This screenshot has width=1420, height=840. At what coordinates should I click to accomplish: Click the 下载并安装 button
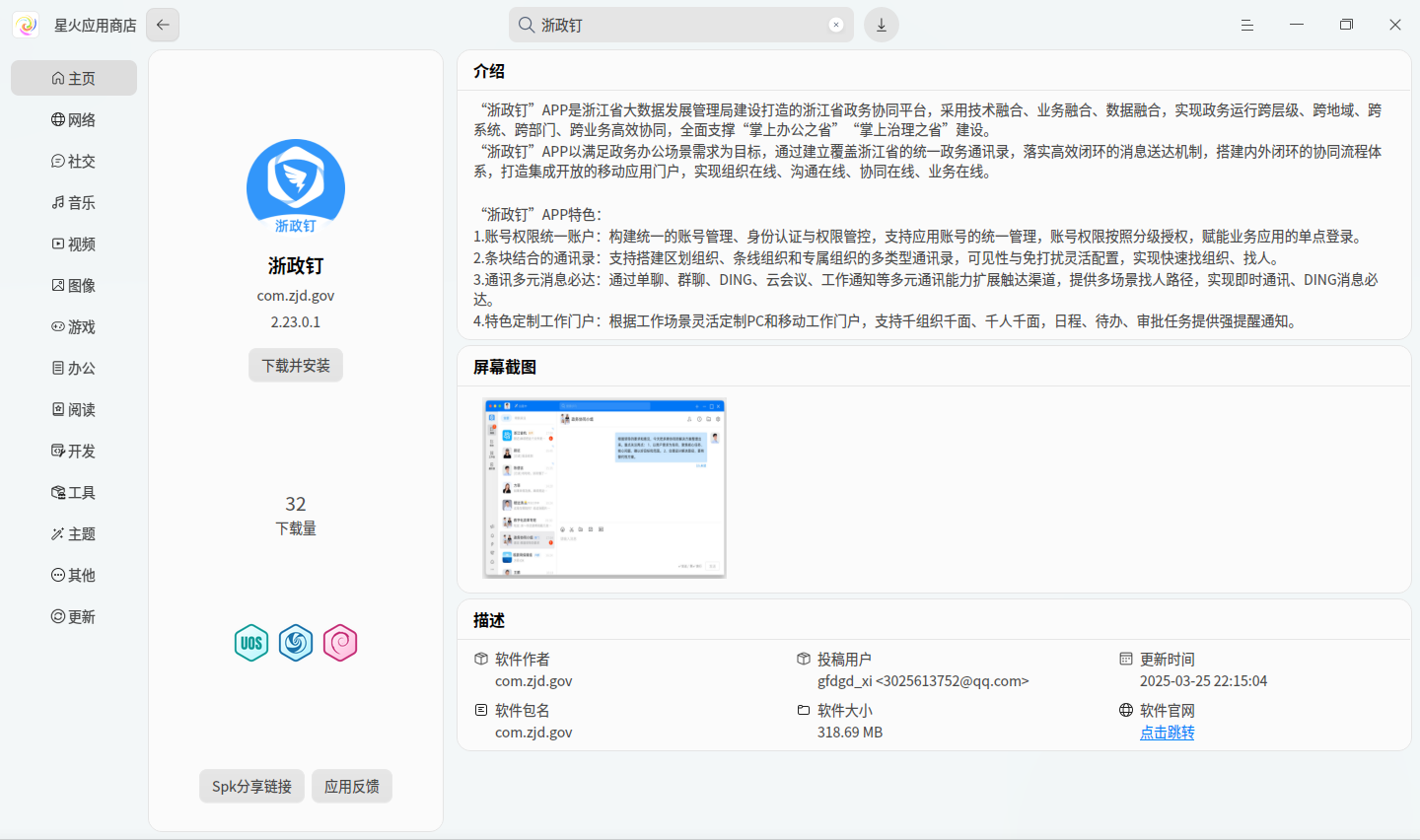(x=296, y=365)
